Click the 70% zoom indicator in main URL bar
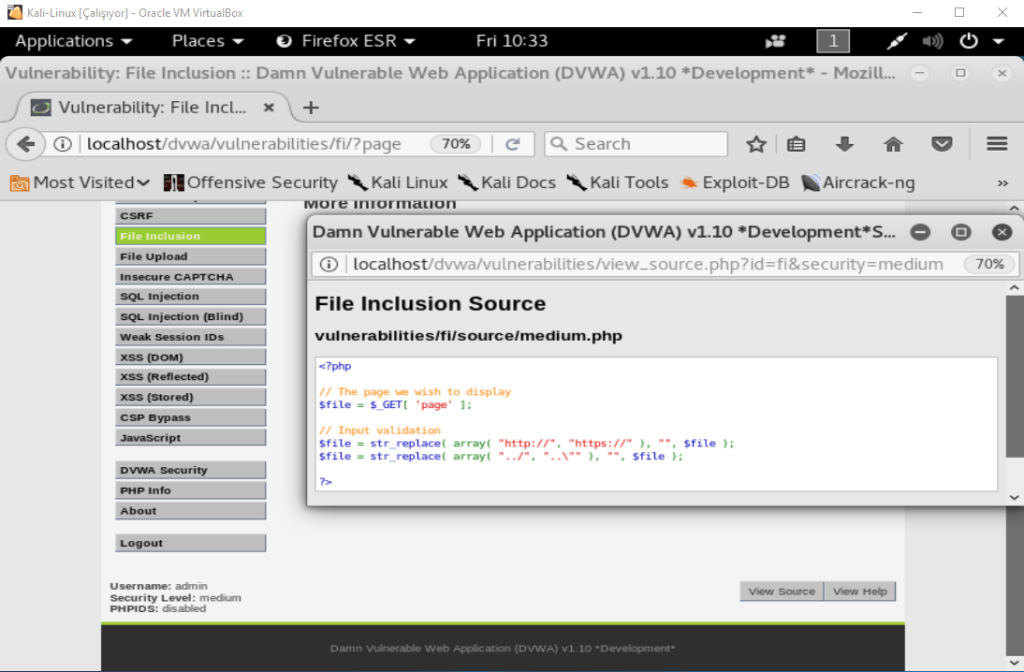This screenshot has height=672, width=1024. click(x=456, y=144)
